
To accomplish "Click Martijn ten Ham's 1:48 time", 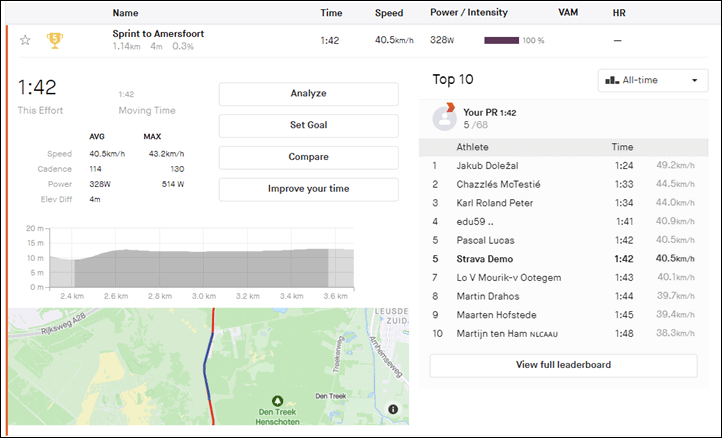I will [624, 333].
